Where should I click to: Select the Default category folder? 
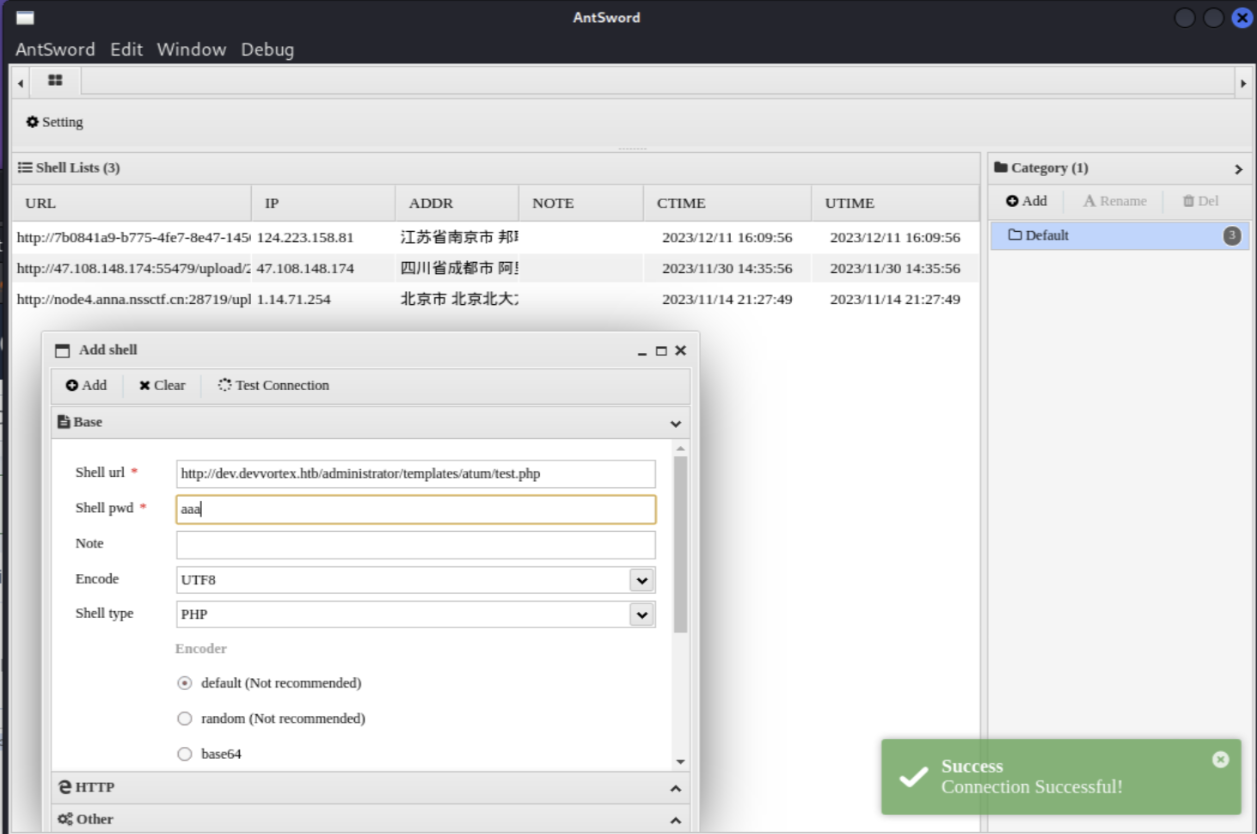[1038, 235]
